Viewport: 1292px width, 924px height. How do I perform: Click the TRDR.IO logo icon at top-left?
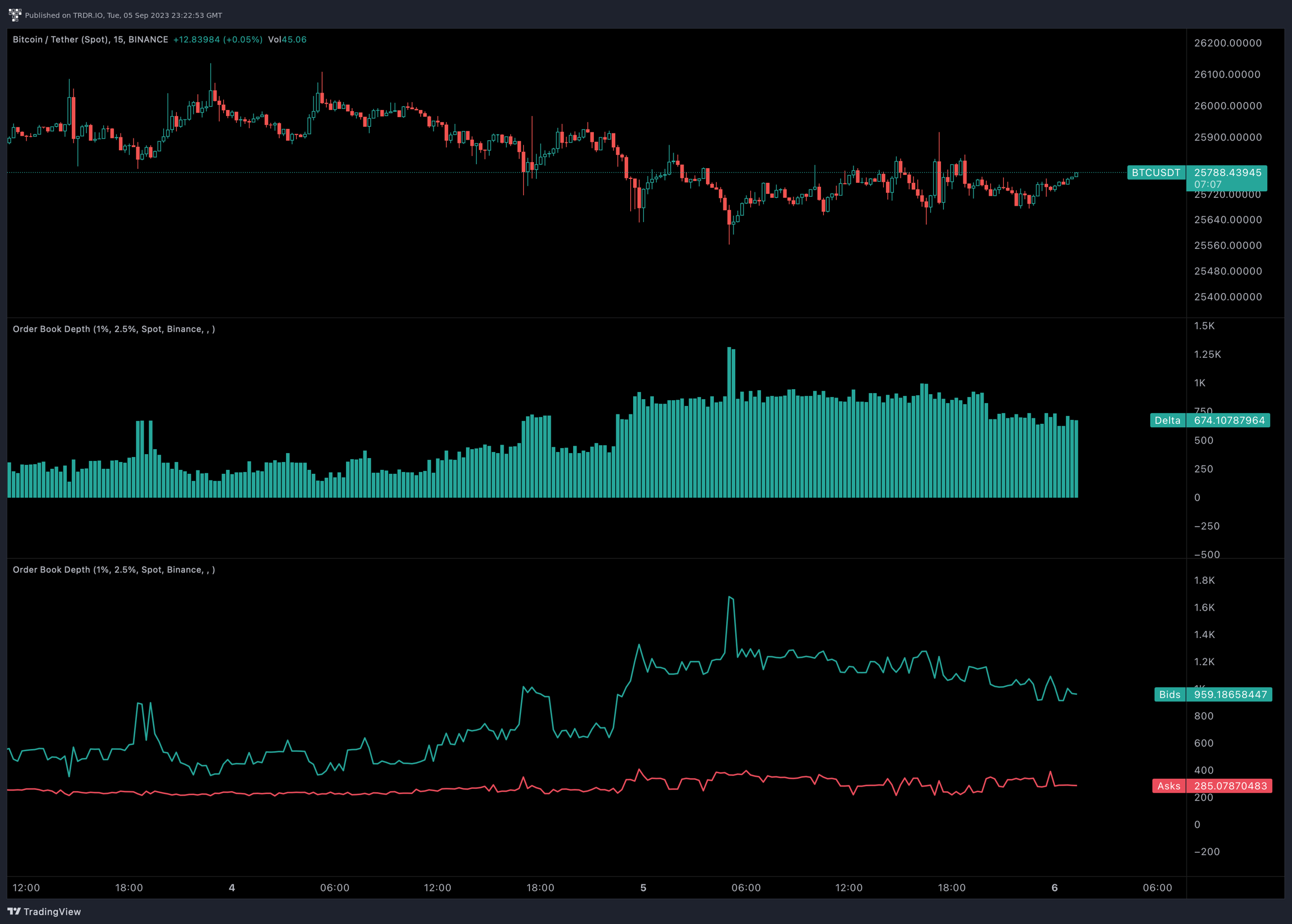[x=15, y=15]
